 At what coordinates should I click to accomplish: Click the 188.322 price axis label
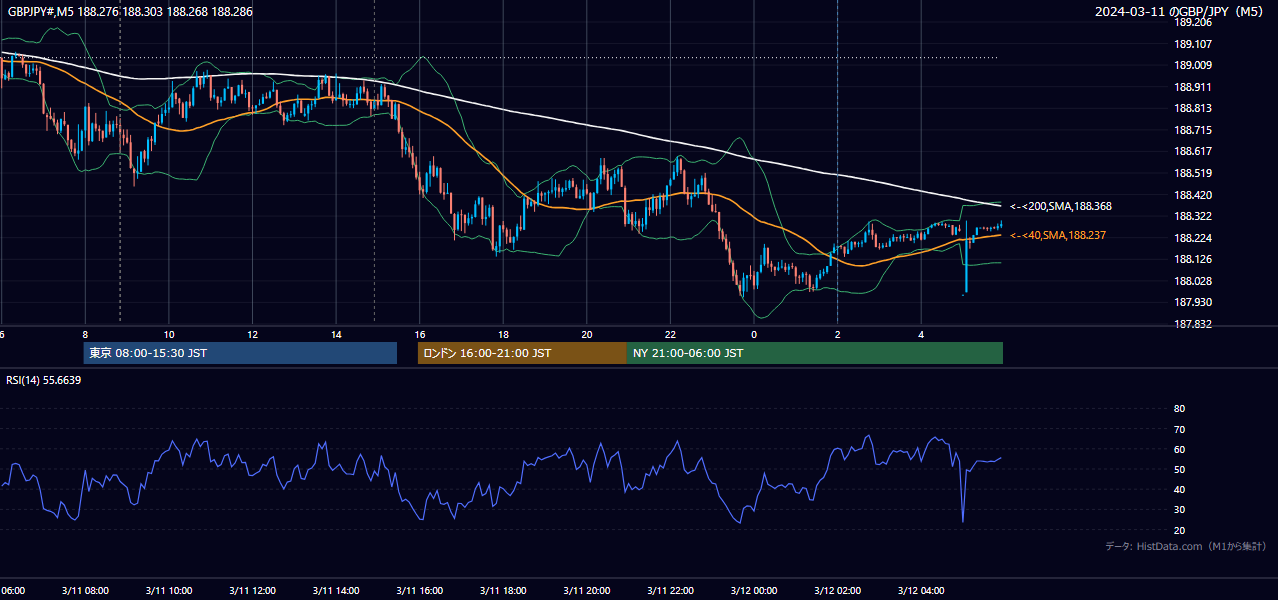1193,216
